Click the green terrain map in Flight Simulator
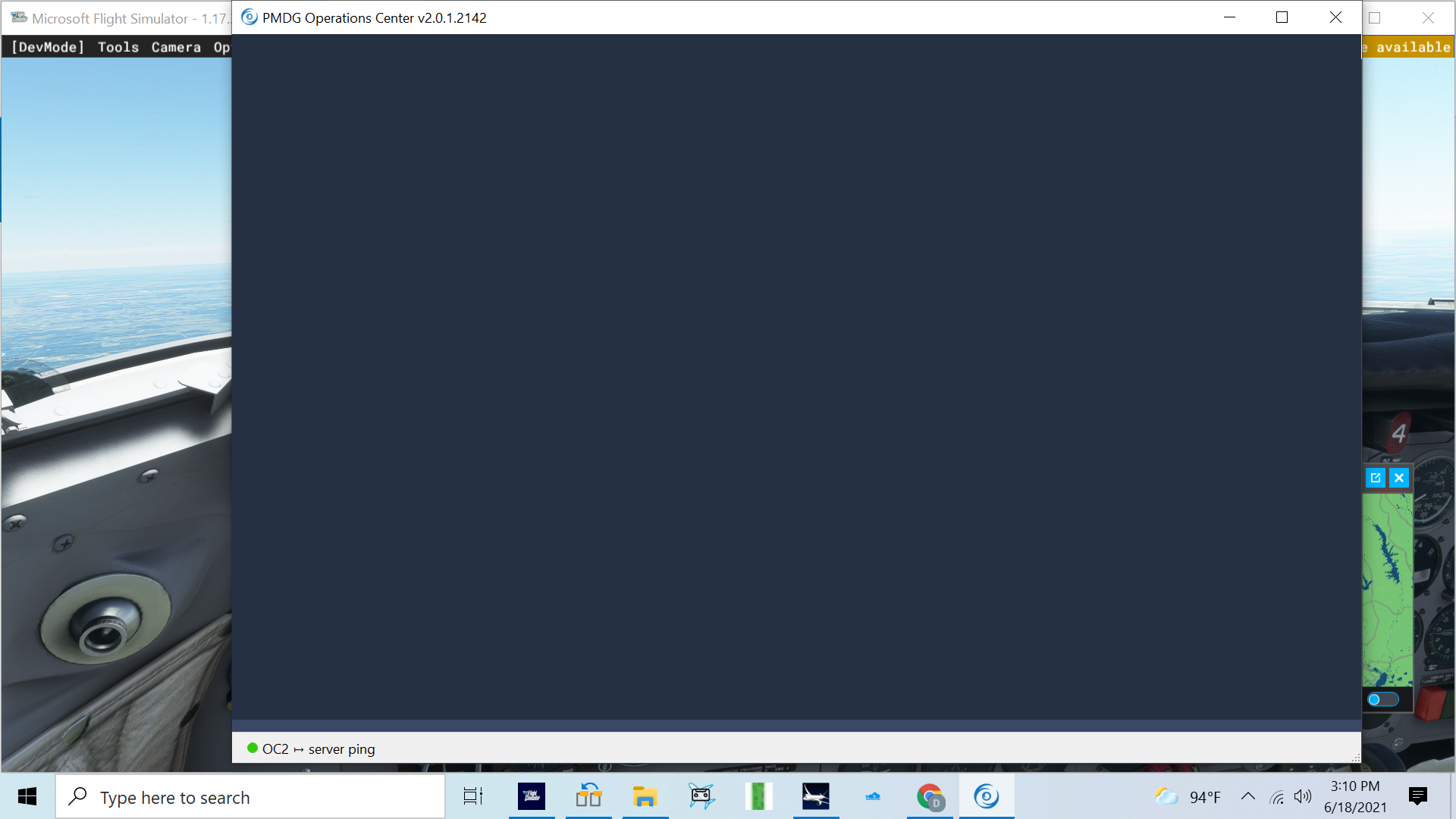Screen dimensions: 1456x819 [1388, 590]
